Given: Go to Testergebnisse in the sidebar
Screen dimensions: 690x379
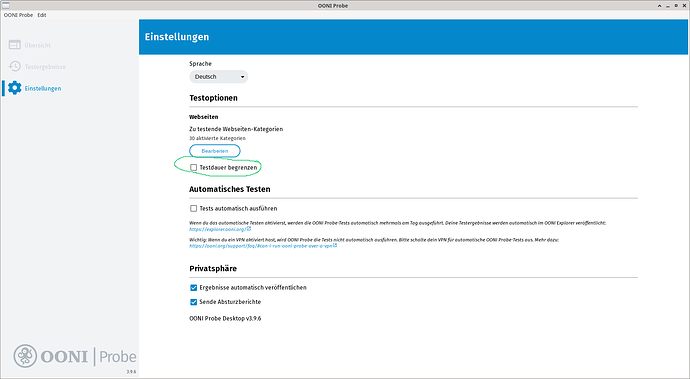Looking at the screenshot, I should pyautogui.click(x=45, y=67).
